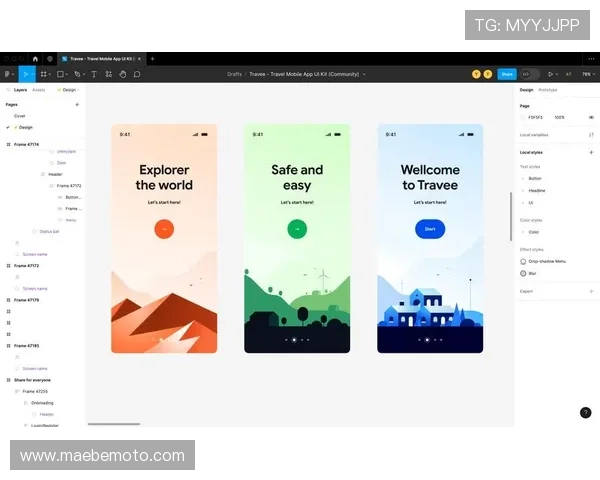Image resolution: width=600 pixels, height=480 pixels.
Task: Click the Home icon in tab bar
Action: [x=35, y=59]
